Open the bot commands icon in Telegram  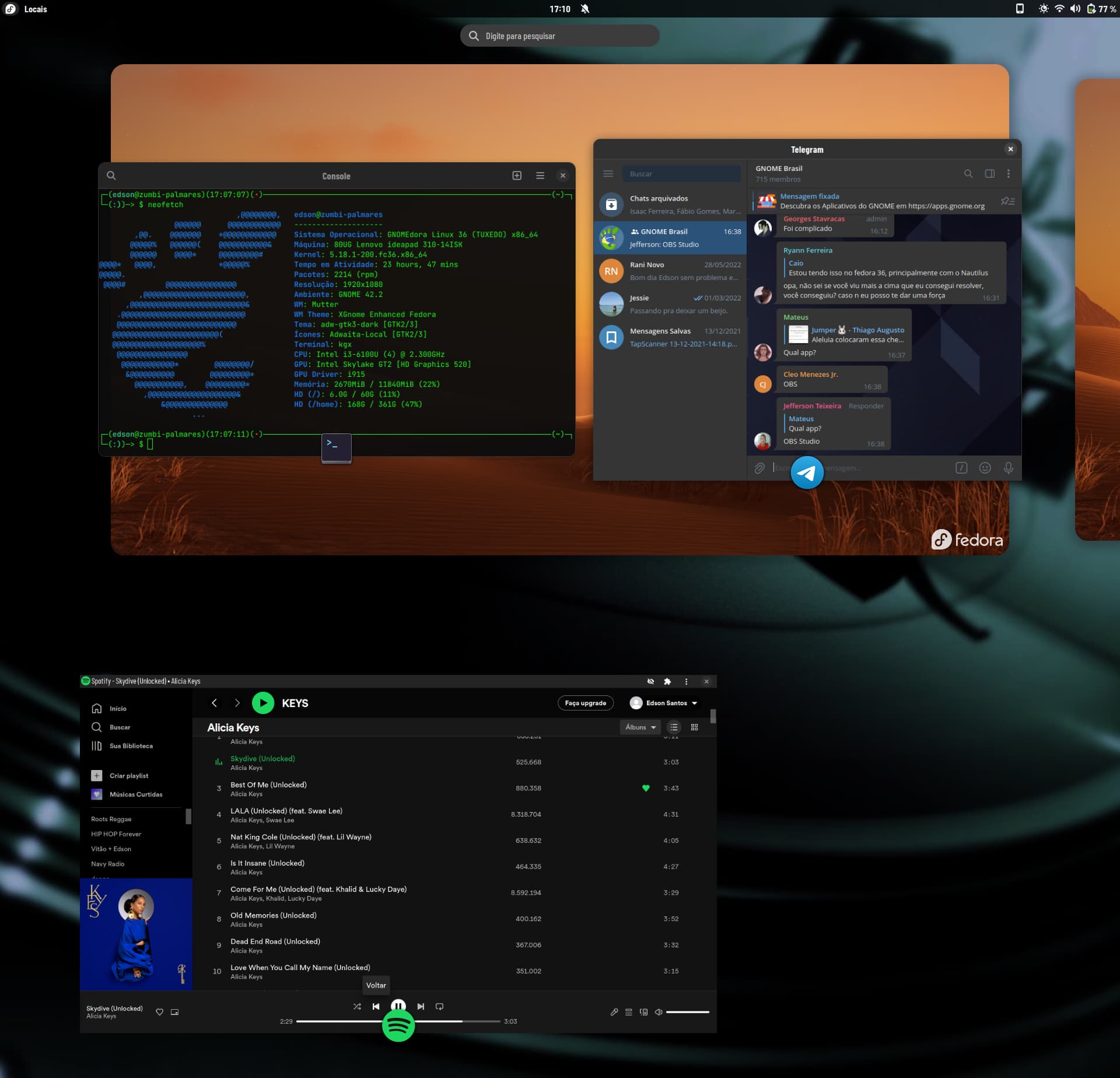[x=961, y=468]
